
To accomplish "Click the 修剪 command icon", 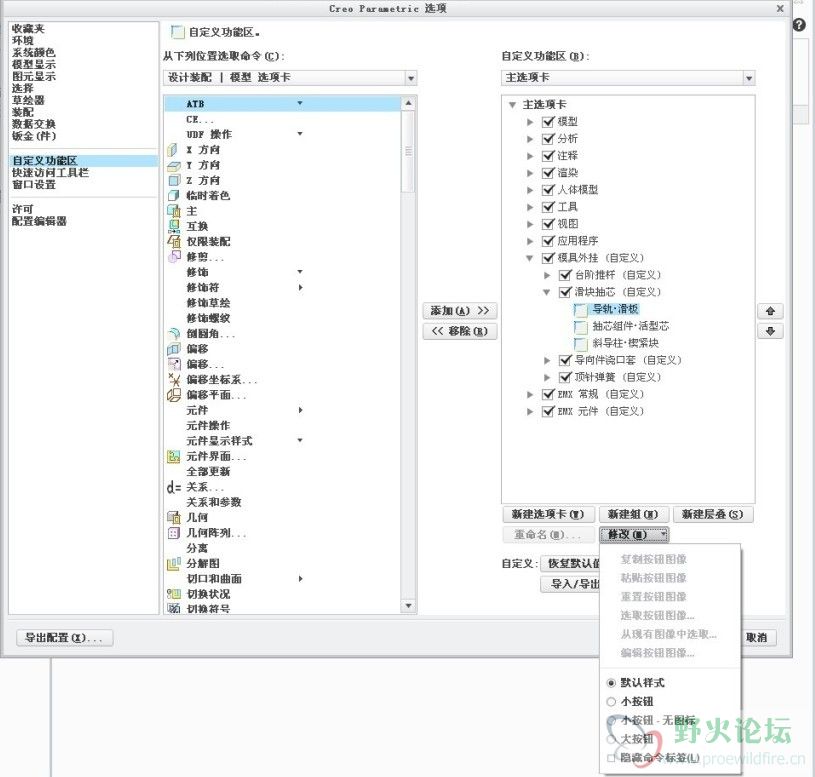I will tap(174, 257).
